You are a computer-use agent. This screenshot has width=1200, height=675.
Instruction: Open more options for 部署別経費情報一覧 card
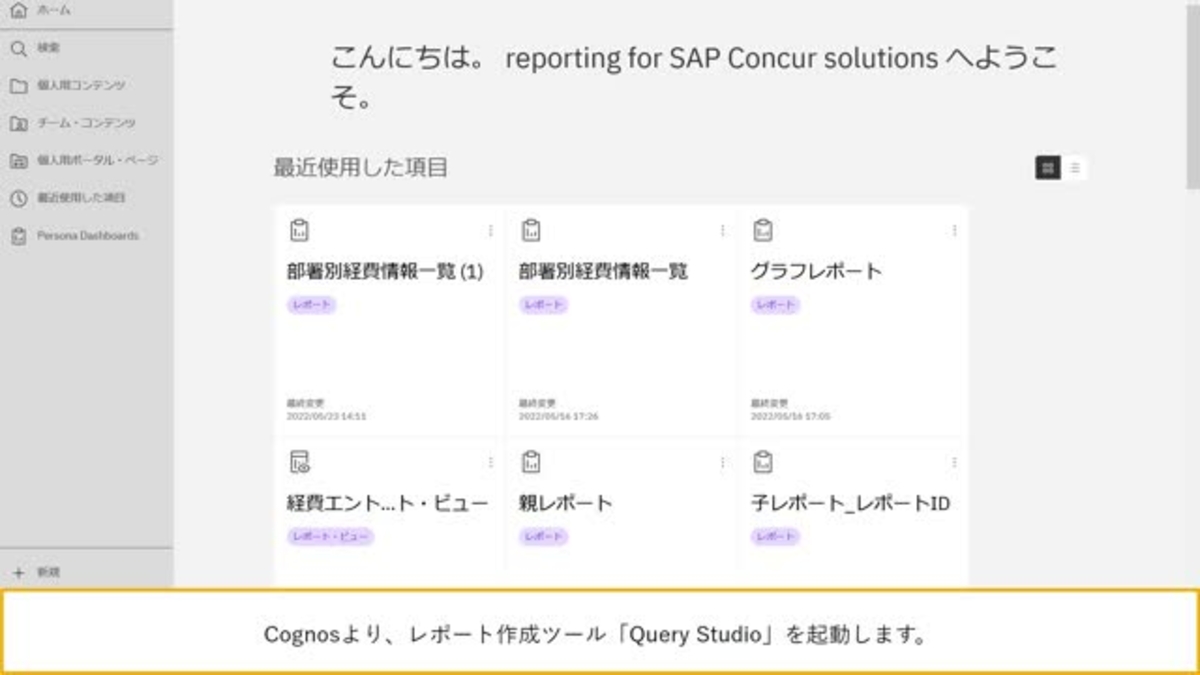(722, 230)
